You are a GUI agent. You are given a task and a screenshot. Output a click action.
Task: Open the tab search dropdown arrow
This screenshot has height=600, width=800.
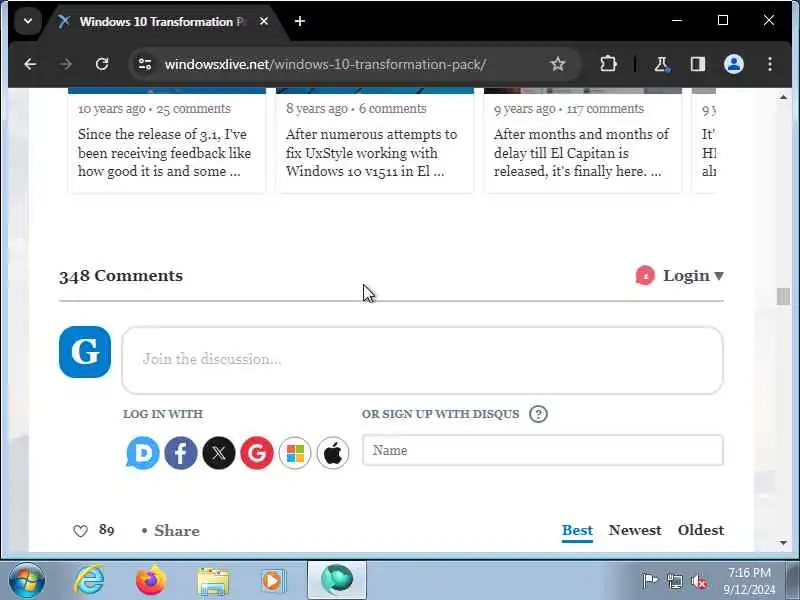coord(28,21)
